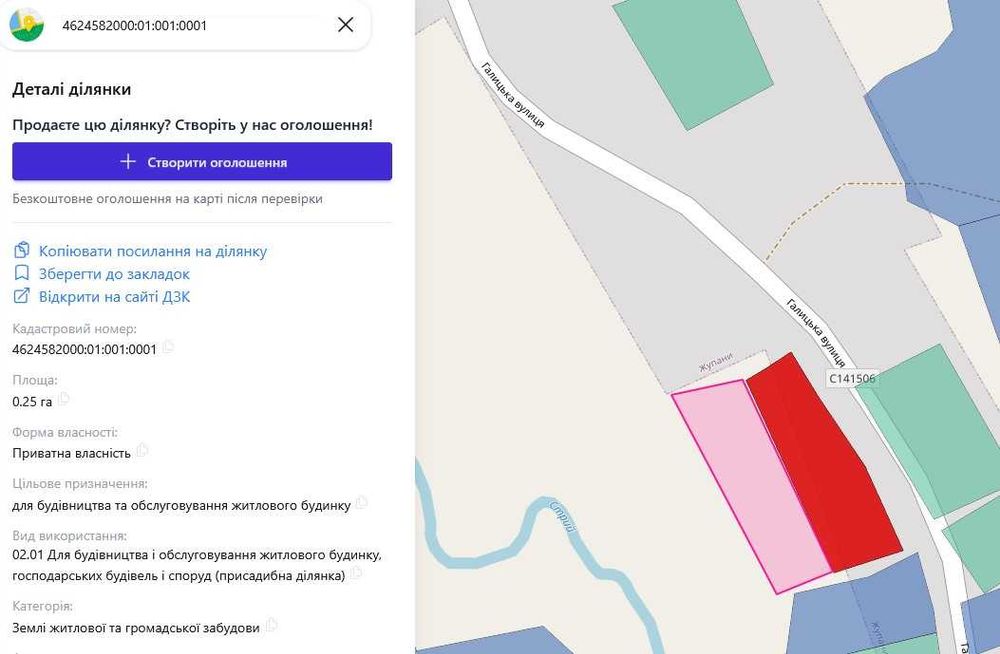Click the site logo next to the cadastral number
This screenshot has height=654, width=1000.
click(x=27, y=25)
